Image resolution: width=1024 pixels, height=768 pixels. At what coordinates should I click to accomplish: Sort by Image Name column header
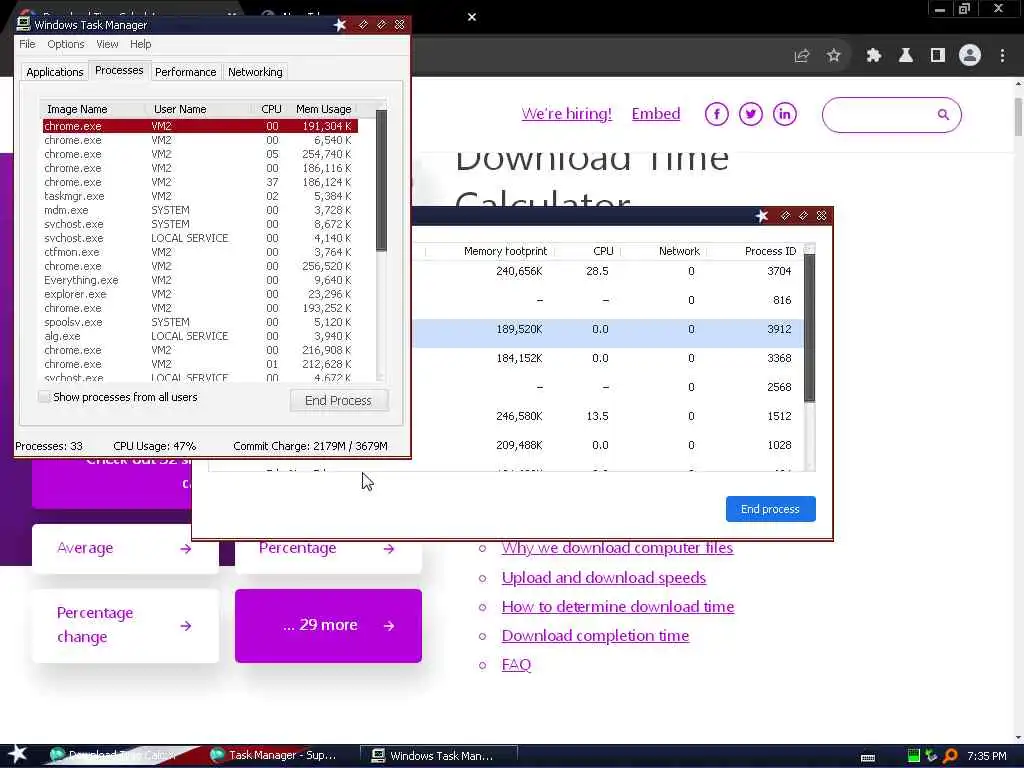(x=93, y=109)
